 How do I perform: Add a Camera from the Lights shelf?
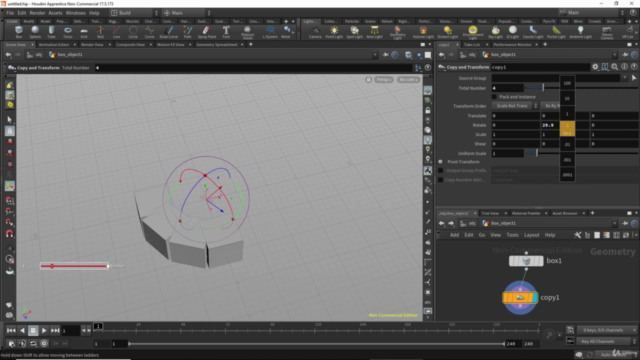pyautogui.click(x=315, y=32)
